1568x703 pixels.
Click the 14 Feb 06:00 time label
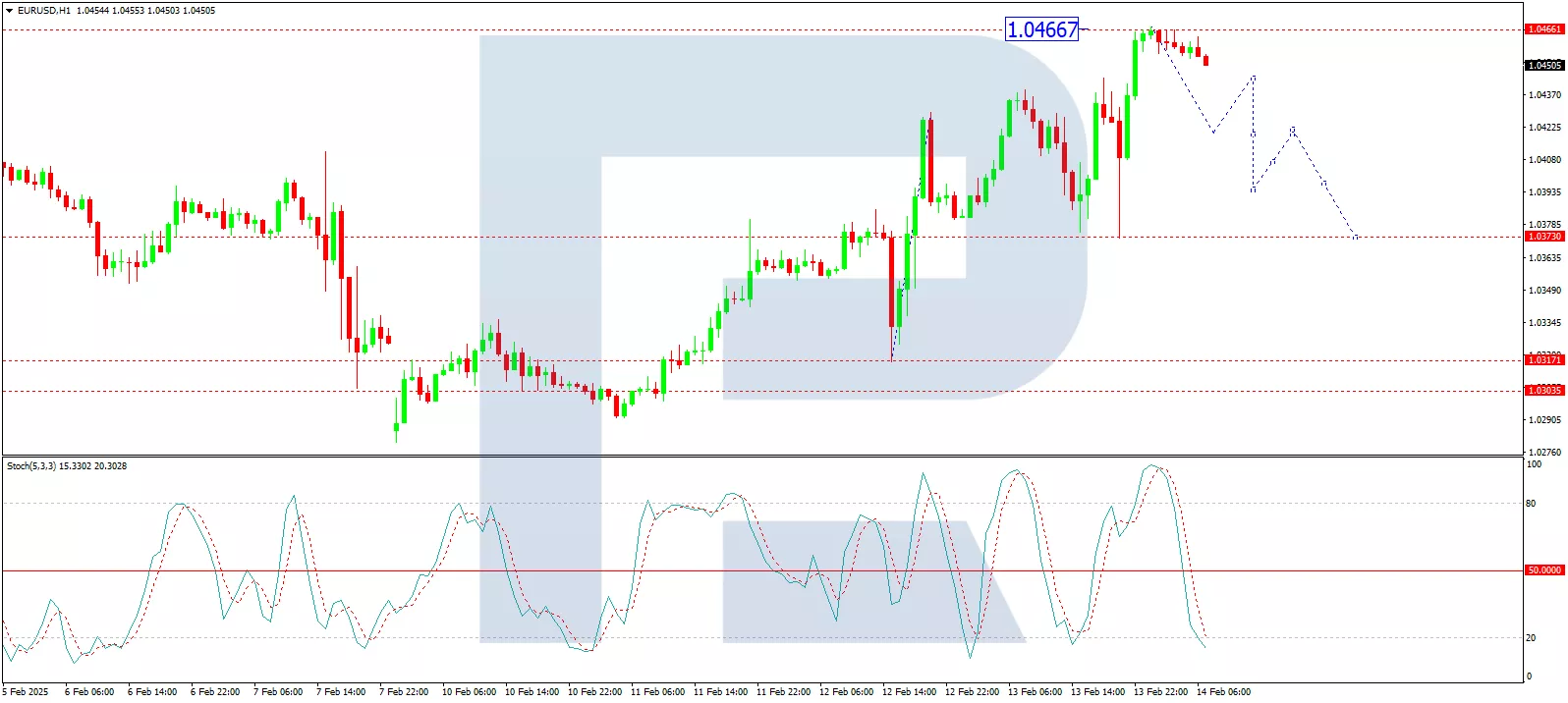tap(1223, 692)
